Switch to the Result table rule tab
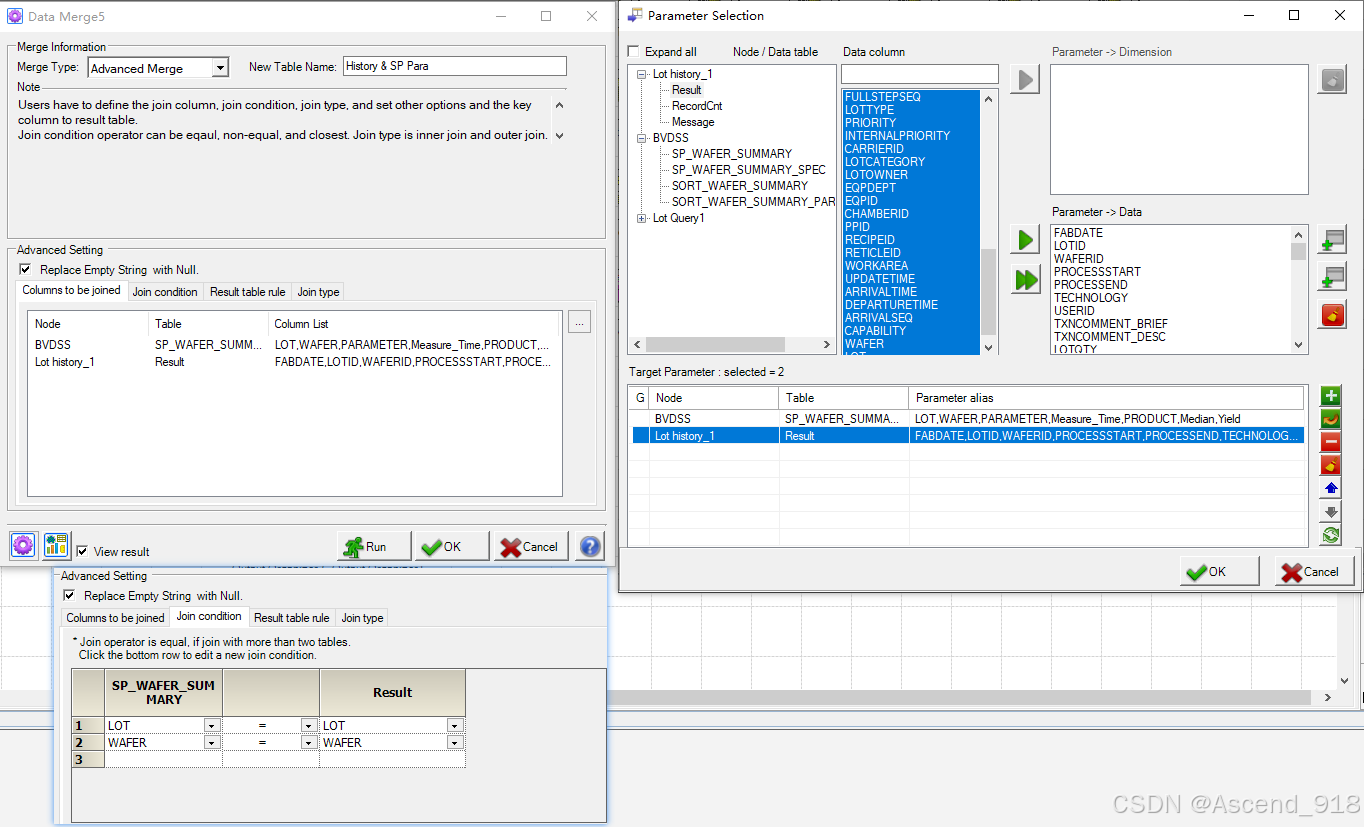This screenshot has width=1364, height=827. tap(247, 291)
